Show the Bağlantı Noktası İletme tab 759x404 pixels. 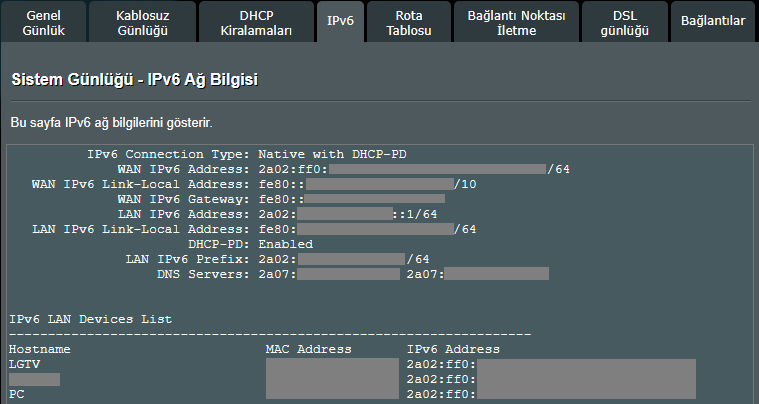pos(516,23)
